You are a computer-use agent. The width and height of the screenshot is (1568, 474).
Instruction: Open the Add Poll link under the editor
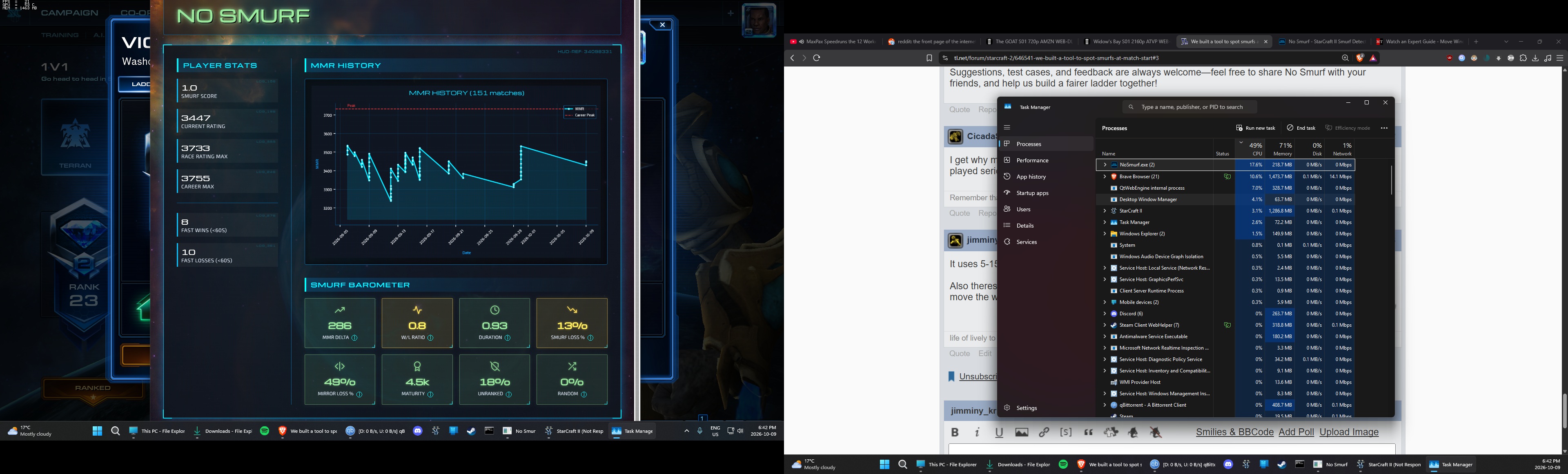tap(1296, 432)
